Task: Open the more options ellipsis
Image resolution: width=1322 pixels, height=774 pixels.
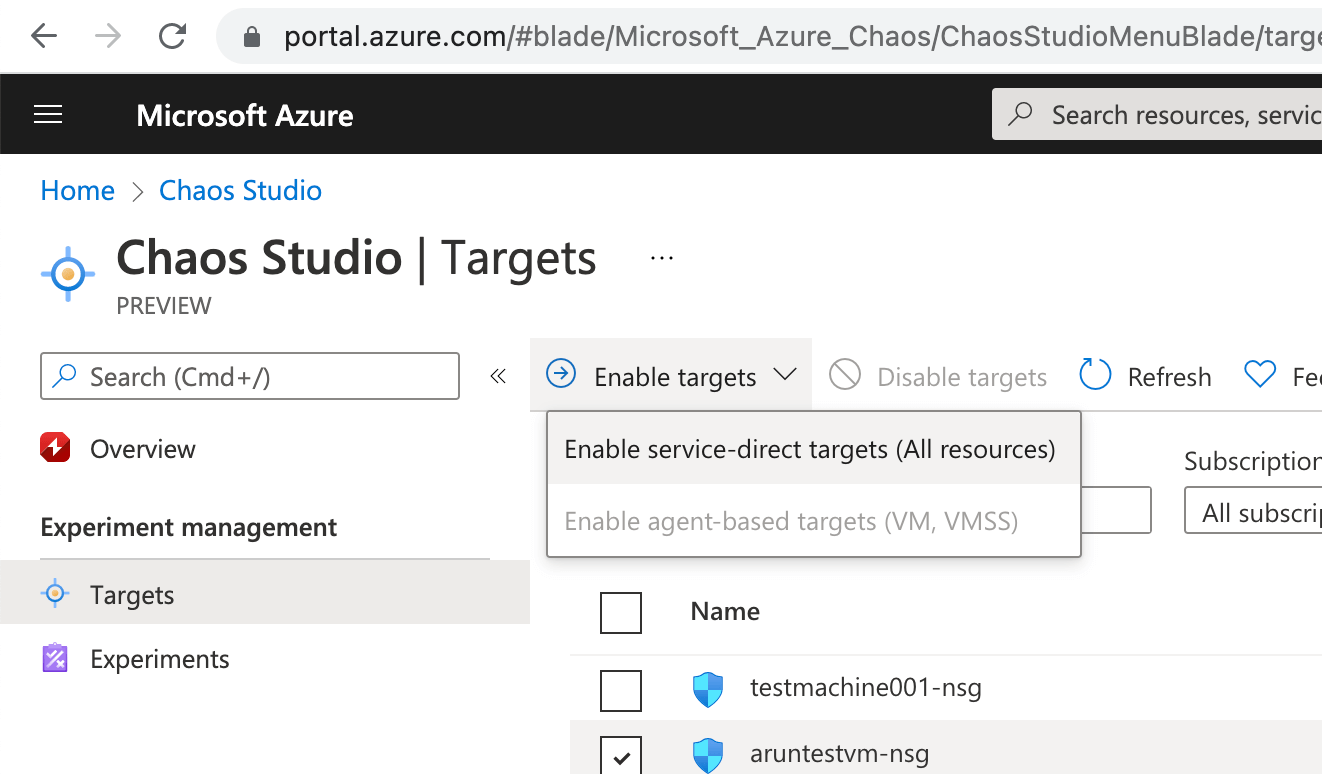Action: pyautogui.click(x=662, y=258)
